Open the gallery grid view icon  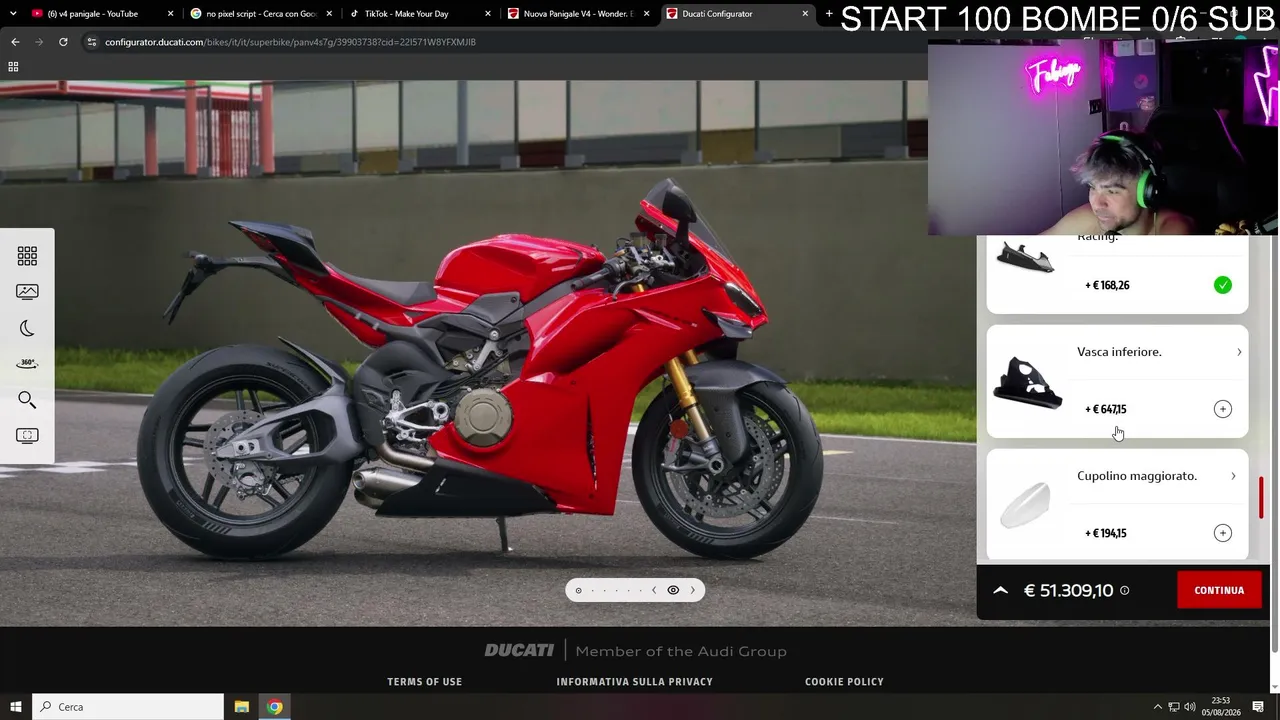pyautogui.click(x=27, y=256)
